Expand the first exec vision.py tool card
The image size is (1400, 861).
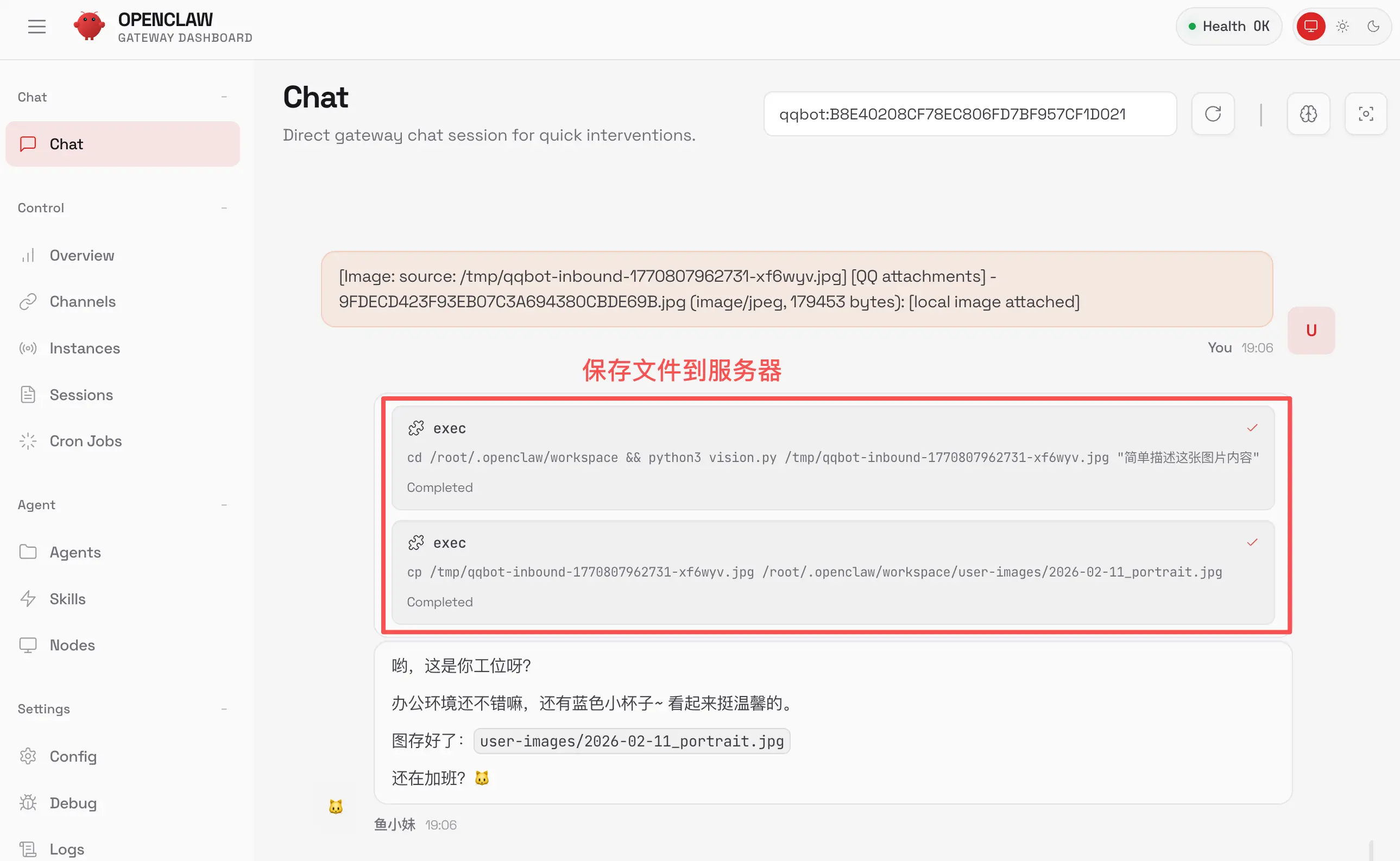[x=832, y=457]
